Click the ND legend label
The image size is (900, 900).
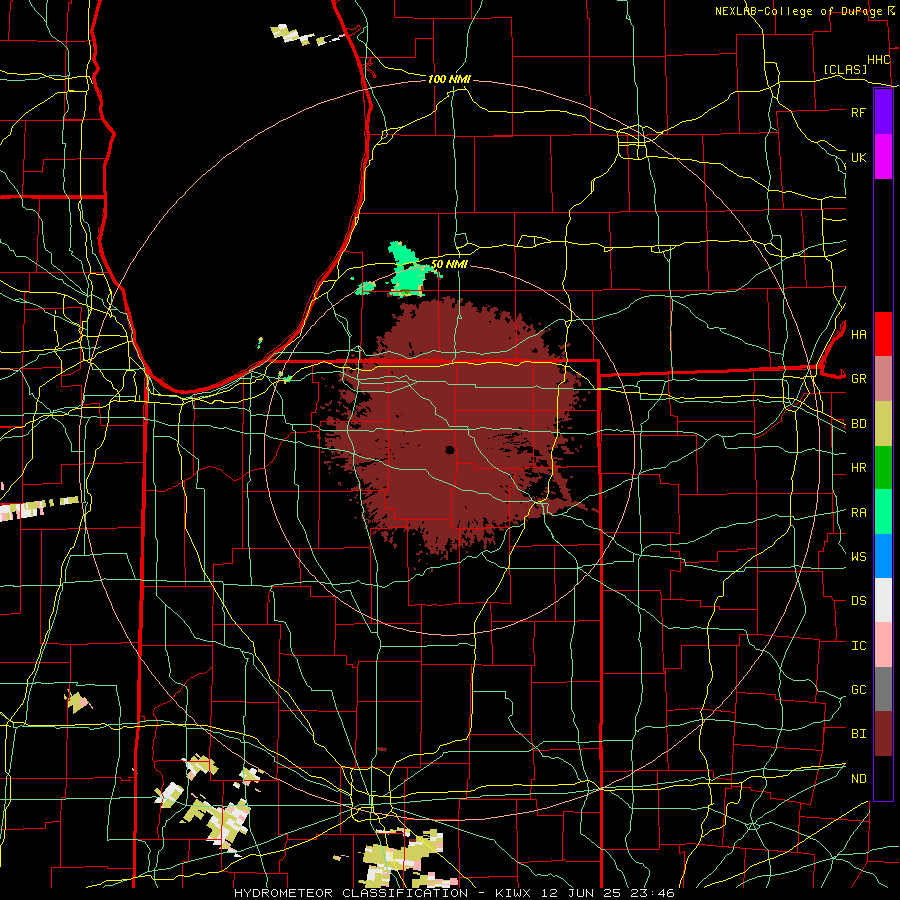click(x=858, y=778)
